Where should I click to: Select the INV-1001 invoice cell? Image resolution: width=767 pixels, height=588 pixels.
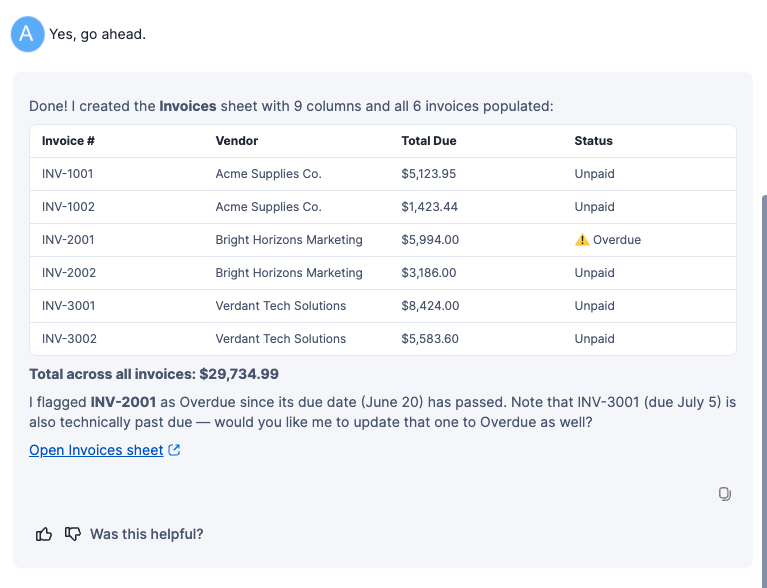(x=68, y=174)
